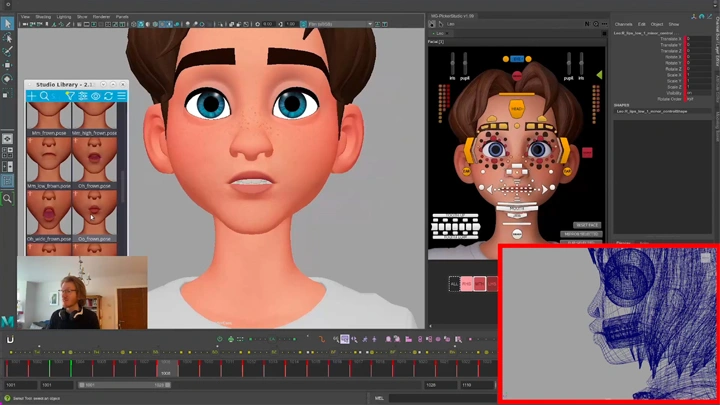Select the Oh_wide_frown pose thumbnail

49,213
